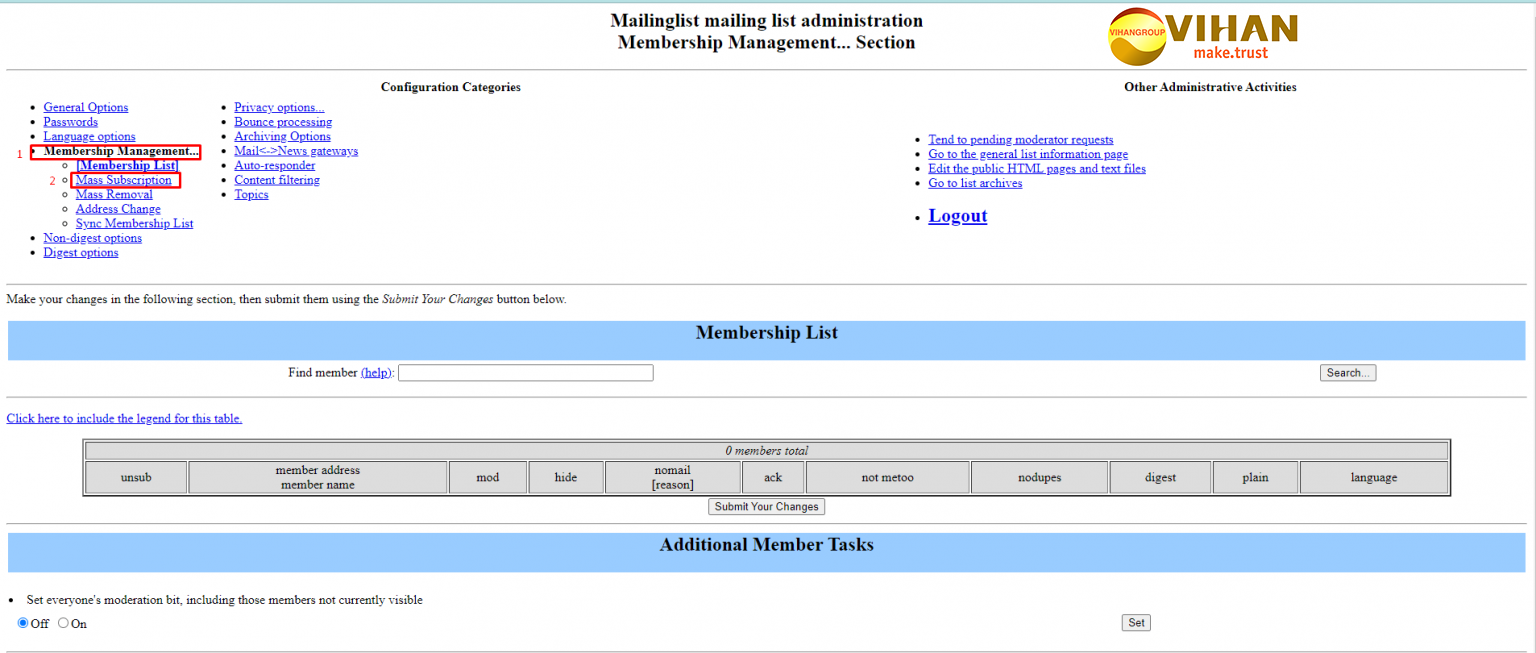The width and height of the screenshot is (1536, 653).
Task: Click the Logout link
Action: click(957, 216)
